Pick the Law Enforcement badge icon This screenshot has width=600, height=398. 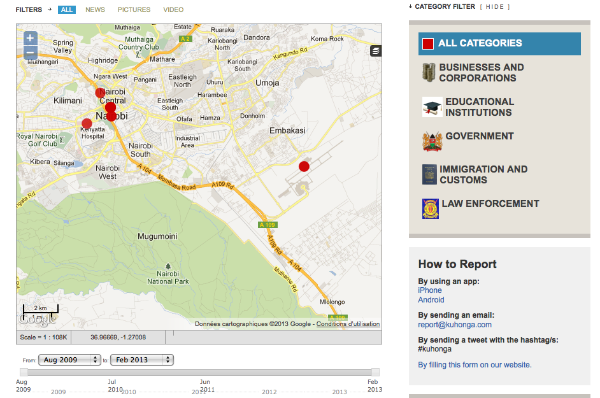(430, 209)
